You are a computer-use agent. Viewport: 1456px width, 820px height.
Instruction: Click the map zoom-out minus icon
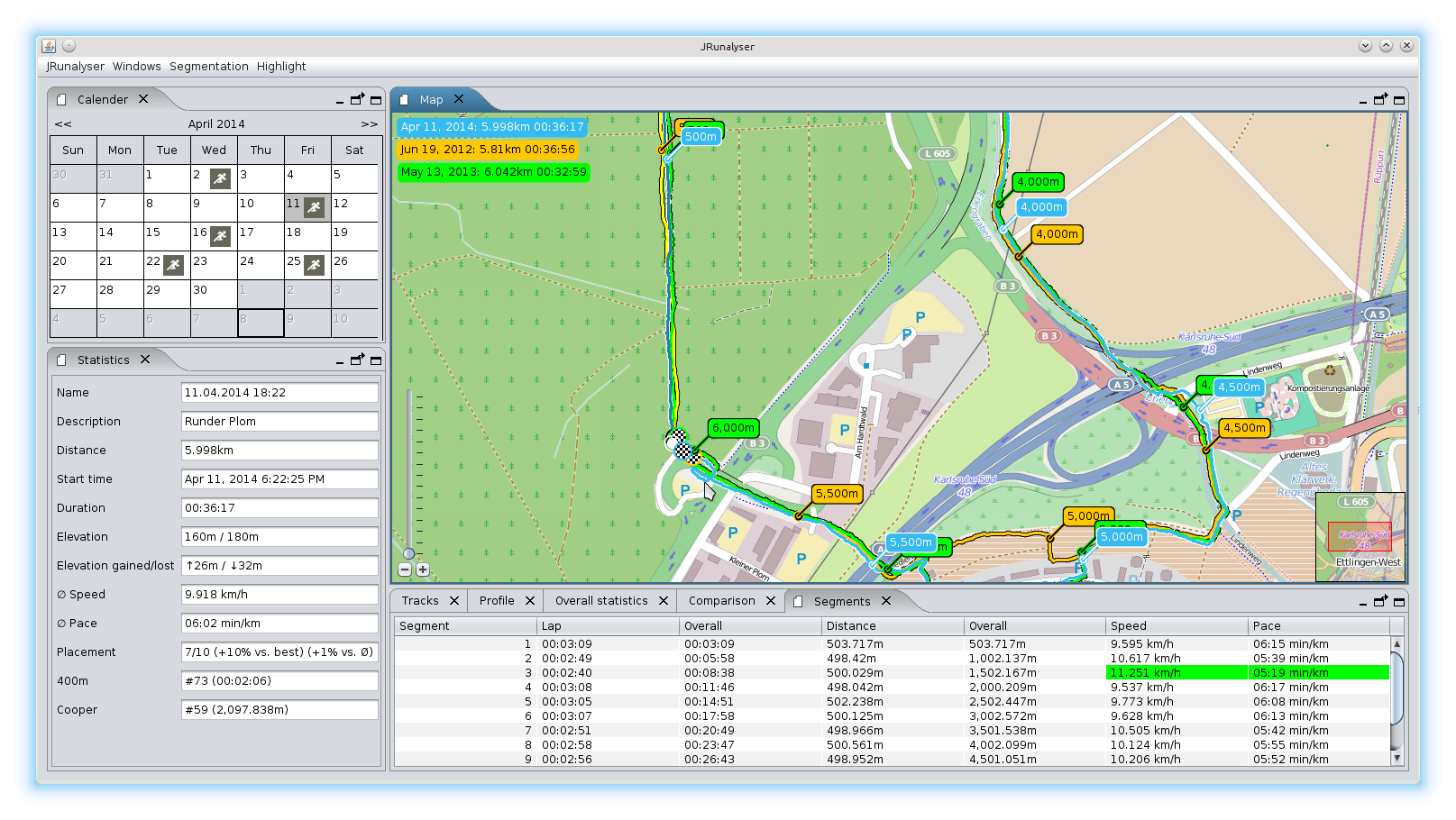coord(406,569)
